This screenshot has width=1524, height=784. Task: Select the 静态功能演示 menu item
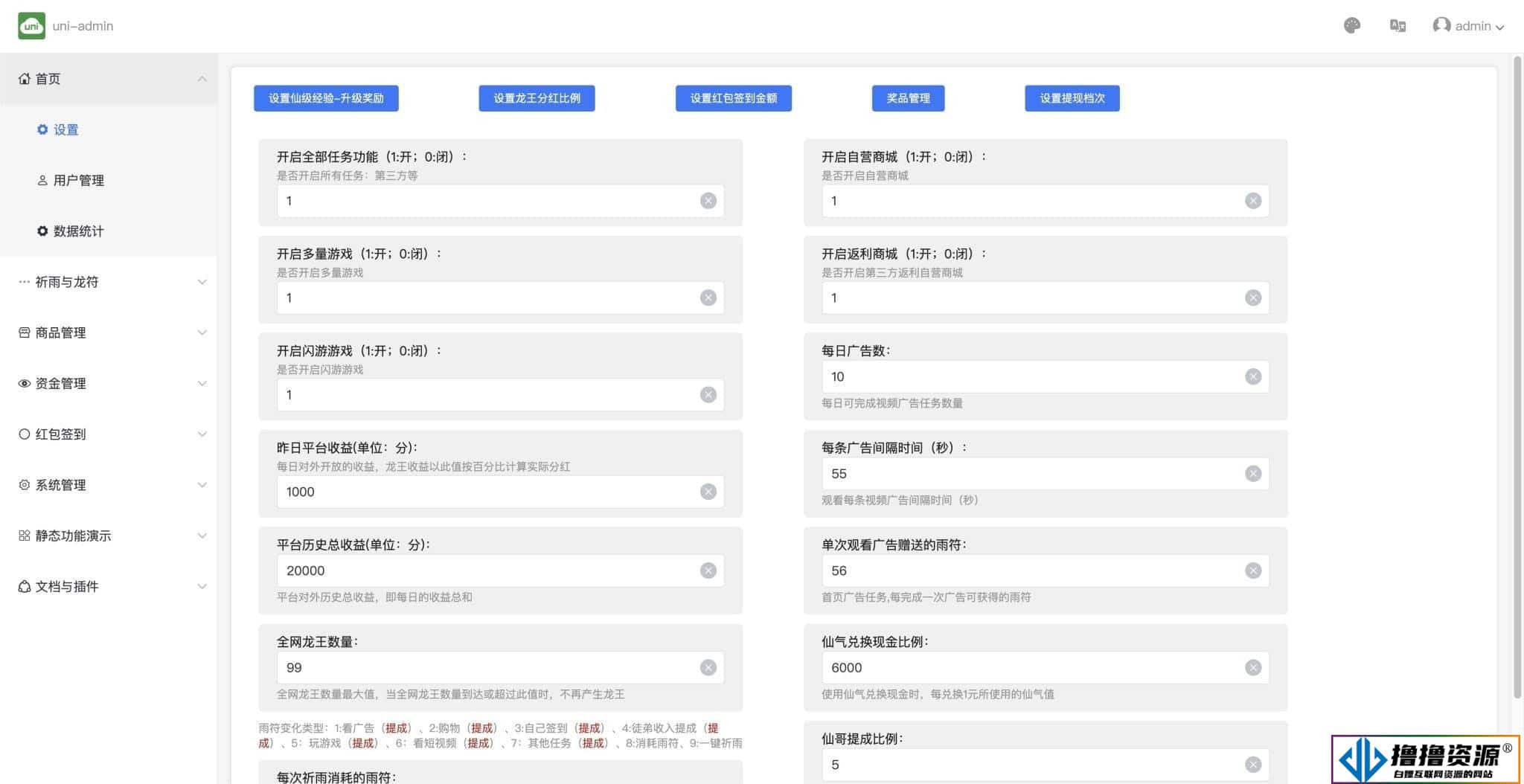point(109,536)
